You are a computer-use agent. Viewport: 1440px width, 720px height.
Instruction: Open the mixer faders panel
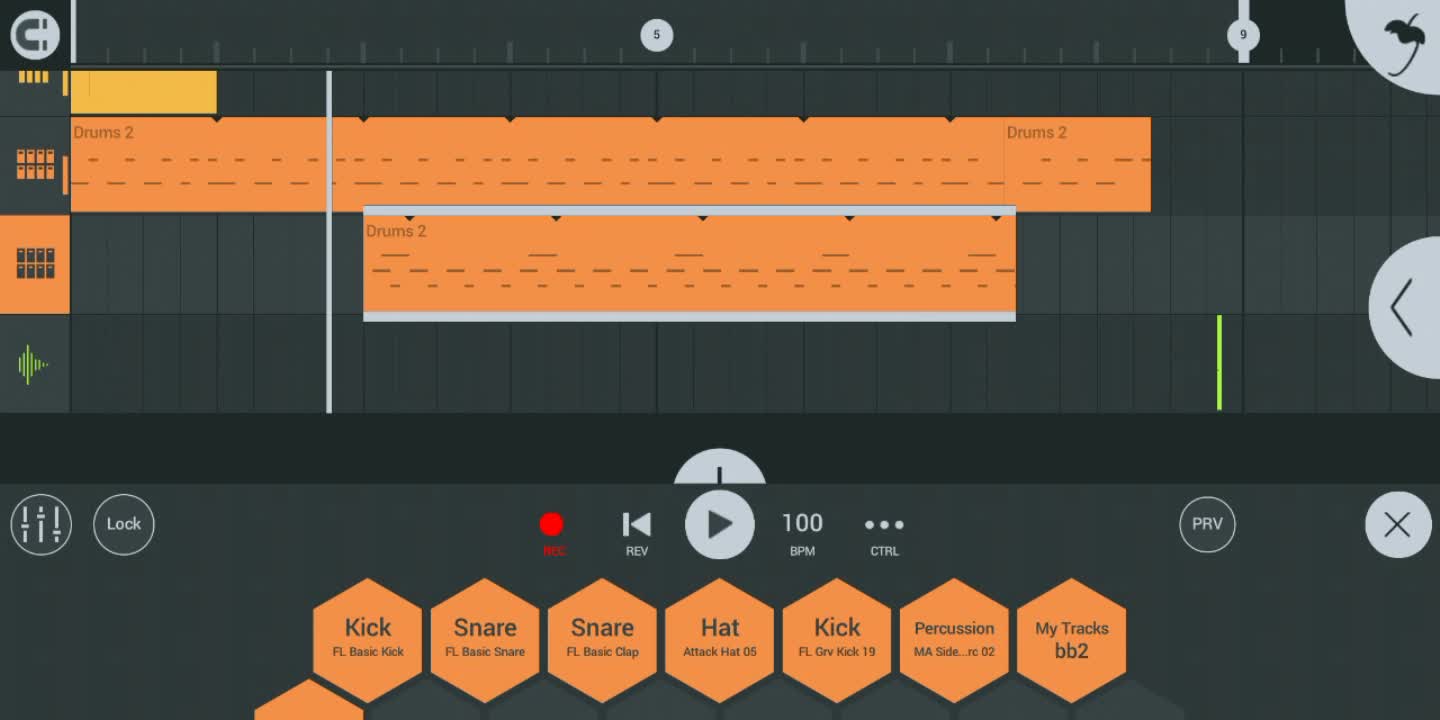(41, 524)
